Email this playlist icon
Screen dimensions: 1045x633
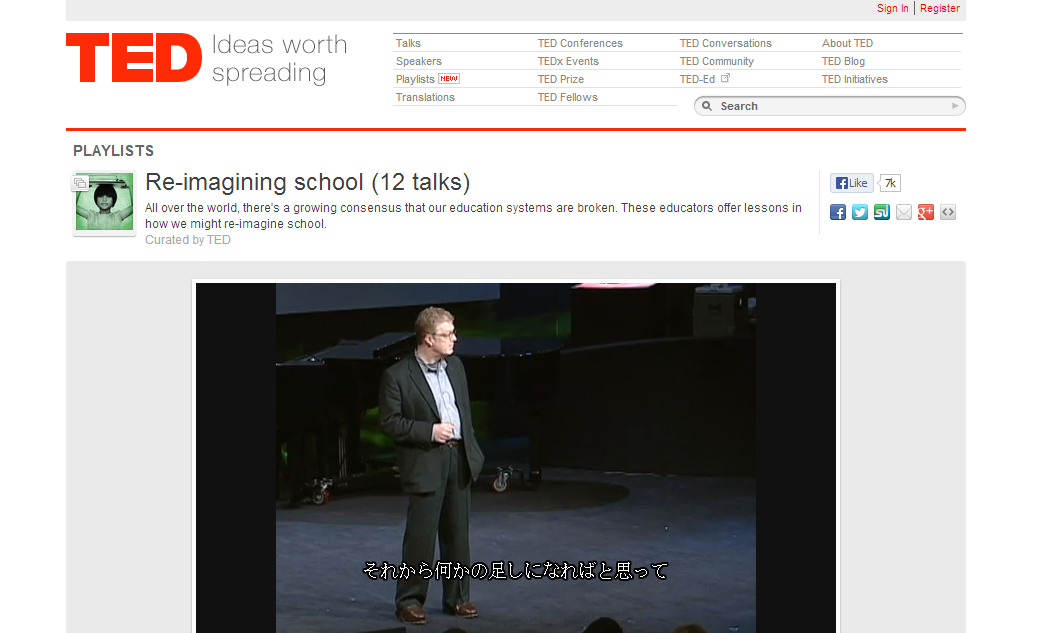tap(904, 213)
